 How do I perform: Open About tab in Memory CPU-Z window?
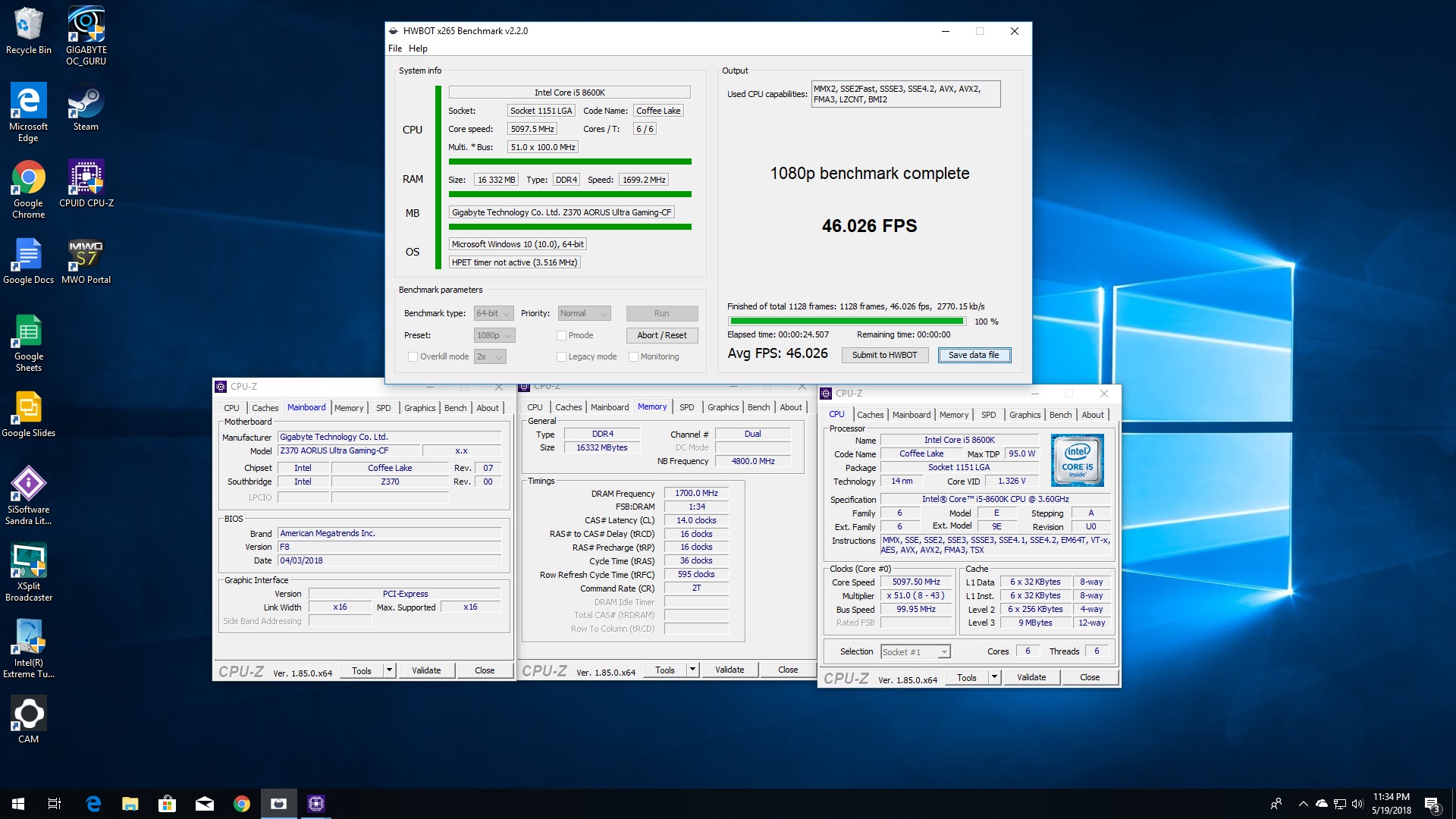(791, 407)
